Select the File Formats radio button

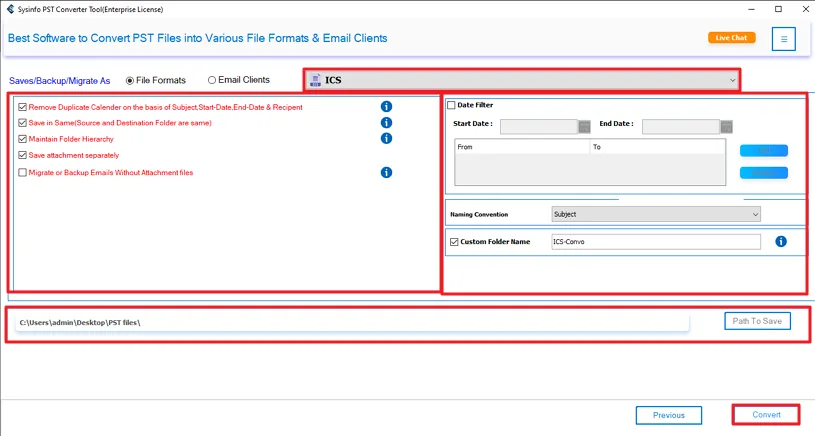tap(130, 81)
